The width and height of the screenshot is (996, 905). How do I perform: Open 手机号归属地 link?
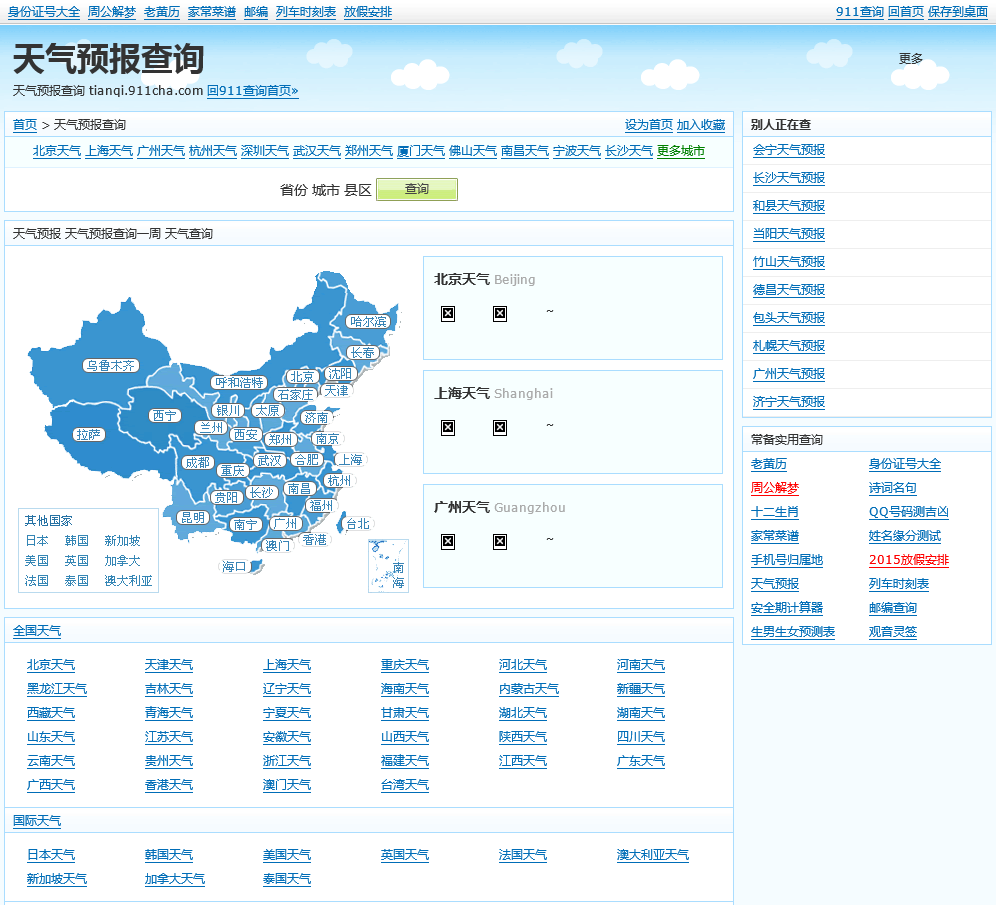pos(786,560)
